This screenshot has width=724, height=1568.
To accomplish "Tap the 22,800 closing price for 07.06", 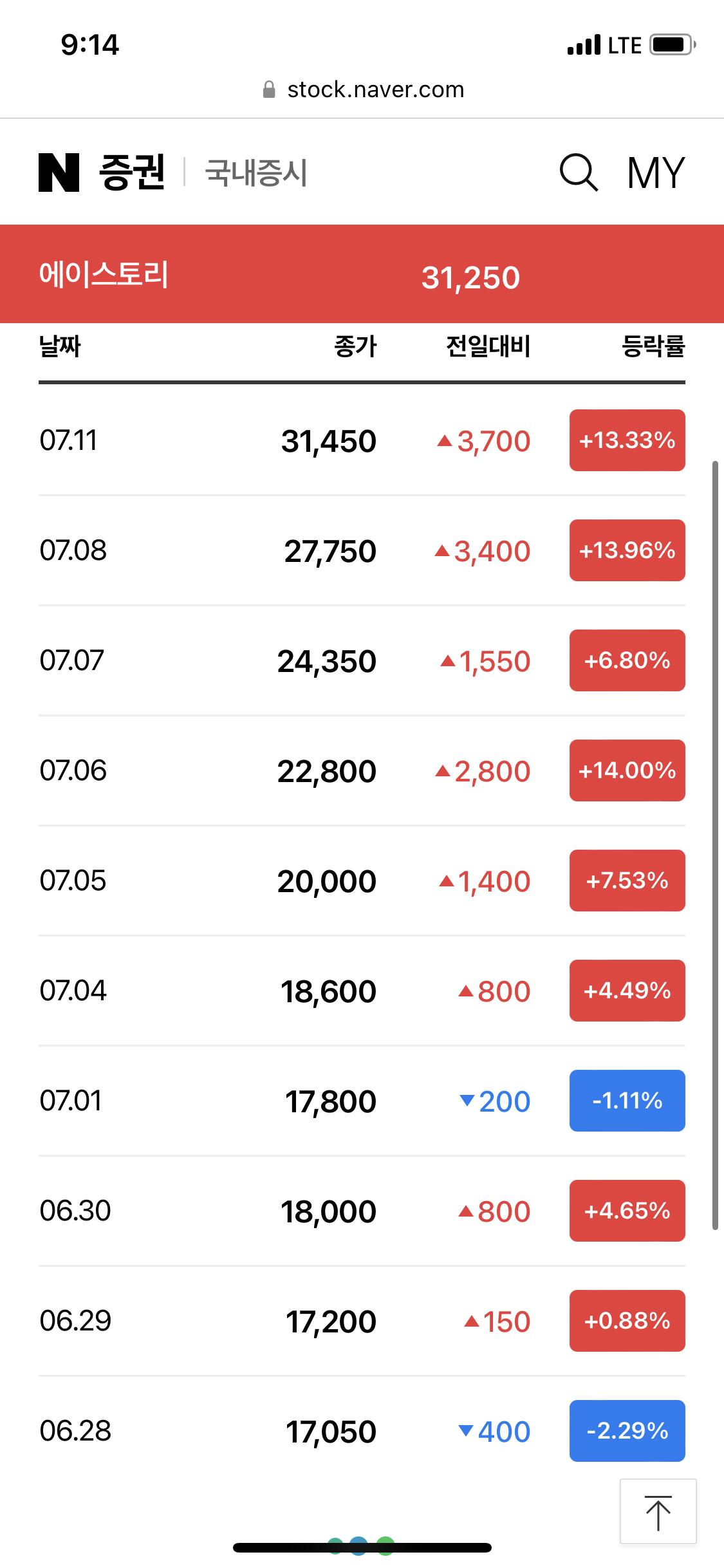I will (x=327, y=771).
